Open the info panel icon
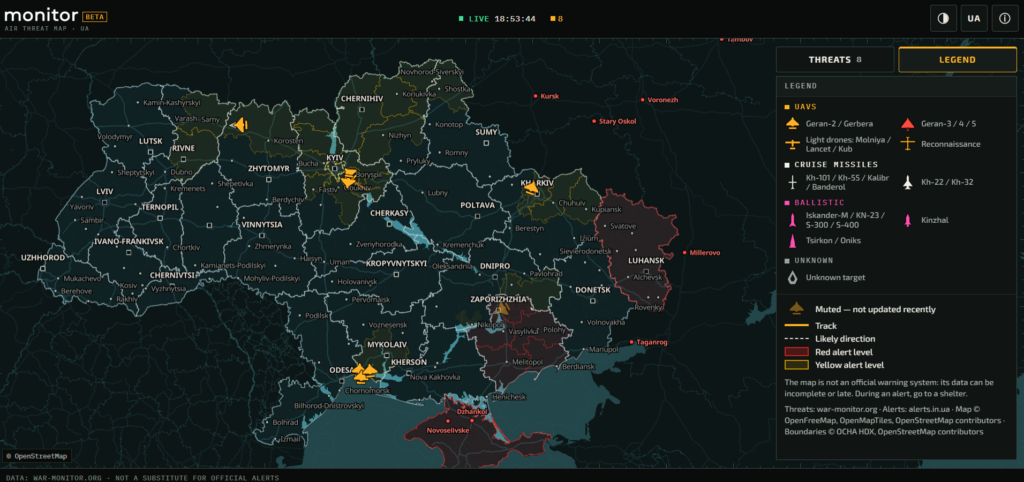 pyautogui.click(x=1004, y=18)
